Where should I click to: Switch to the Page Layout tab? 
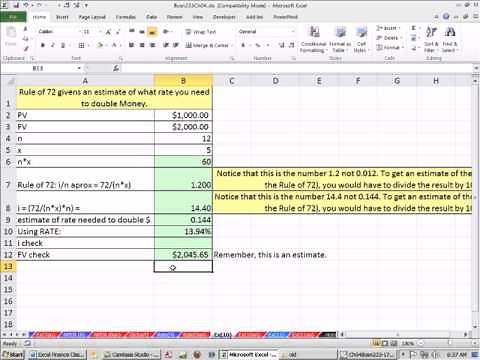click(92, 17)
